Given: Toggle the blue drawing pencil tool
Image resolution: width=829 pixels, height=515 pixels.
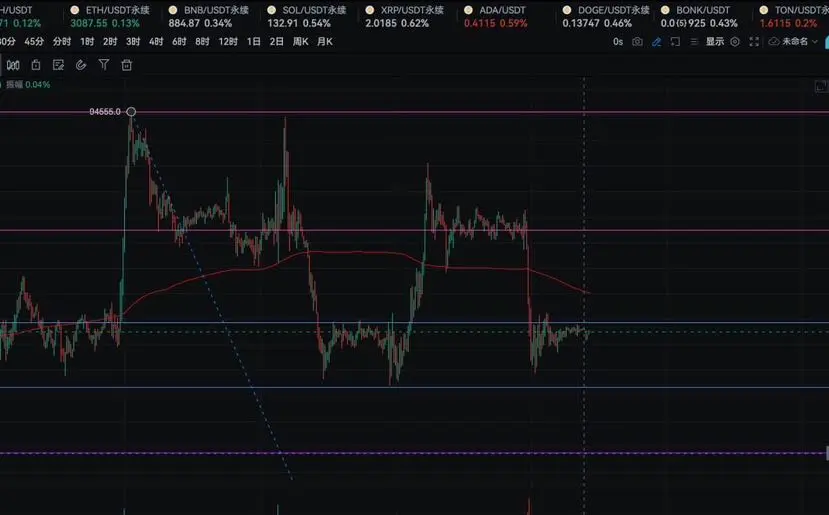Looking at the screenshot, I should coord(657,42).
